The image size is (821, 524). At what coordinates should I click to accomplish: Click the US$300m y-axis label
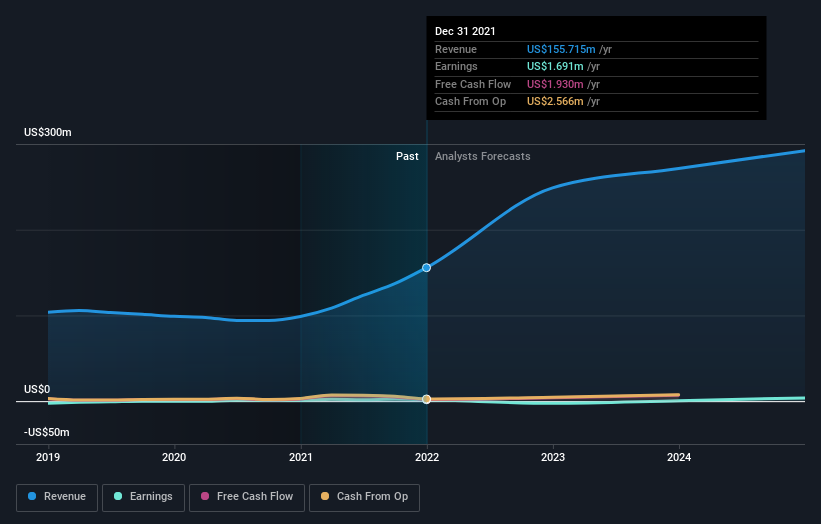point(48,132)
